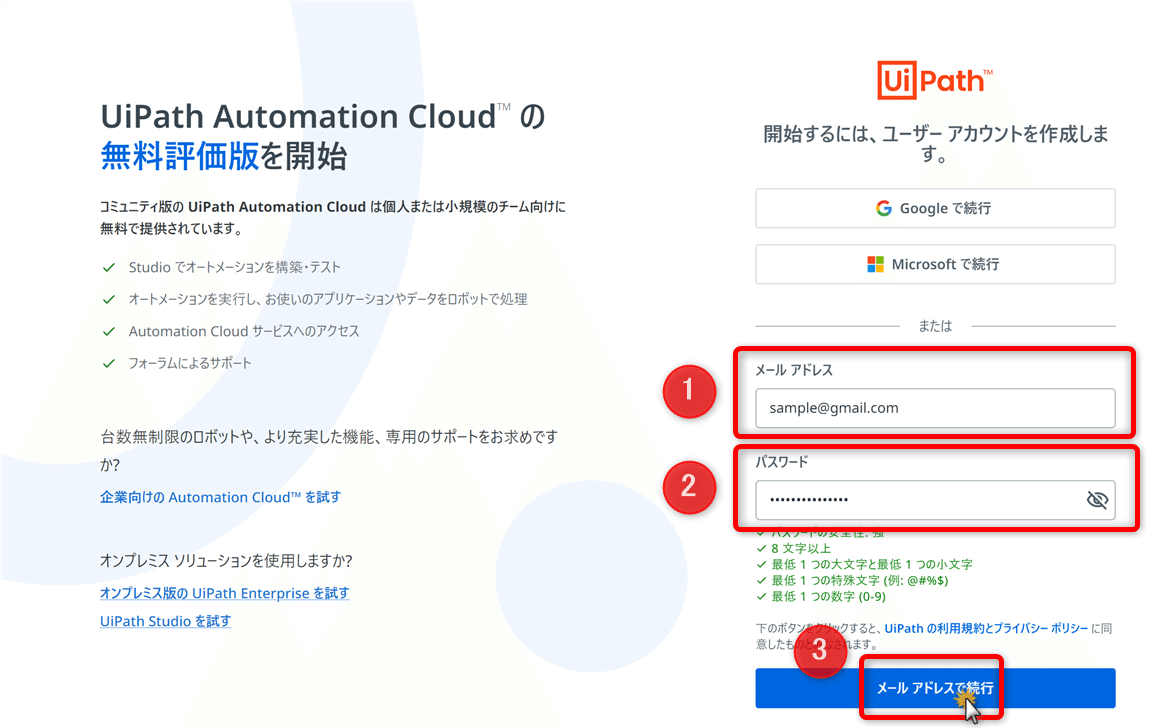This screenshot has width=1172, height=728.
Task: Open オンプレミス版の UiPath Enterprise を試す link
Action: (x=224, y=593)
